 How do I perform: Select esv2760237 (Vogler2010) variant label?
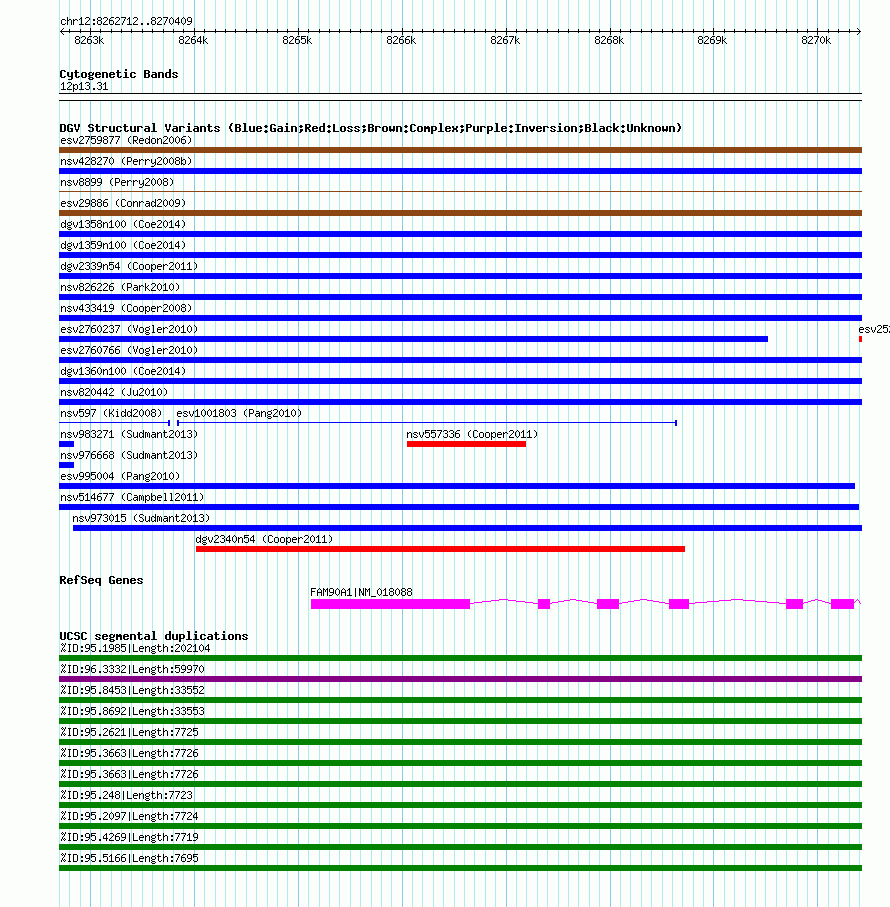129,329
